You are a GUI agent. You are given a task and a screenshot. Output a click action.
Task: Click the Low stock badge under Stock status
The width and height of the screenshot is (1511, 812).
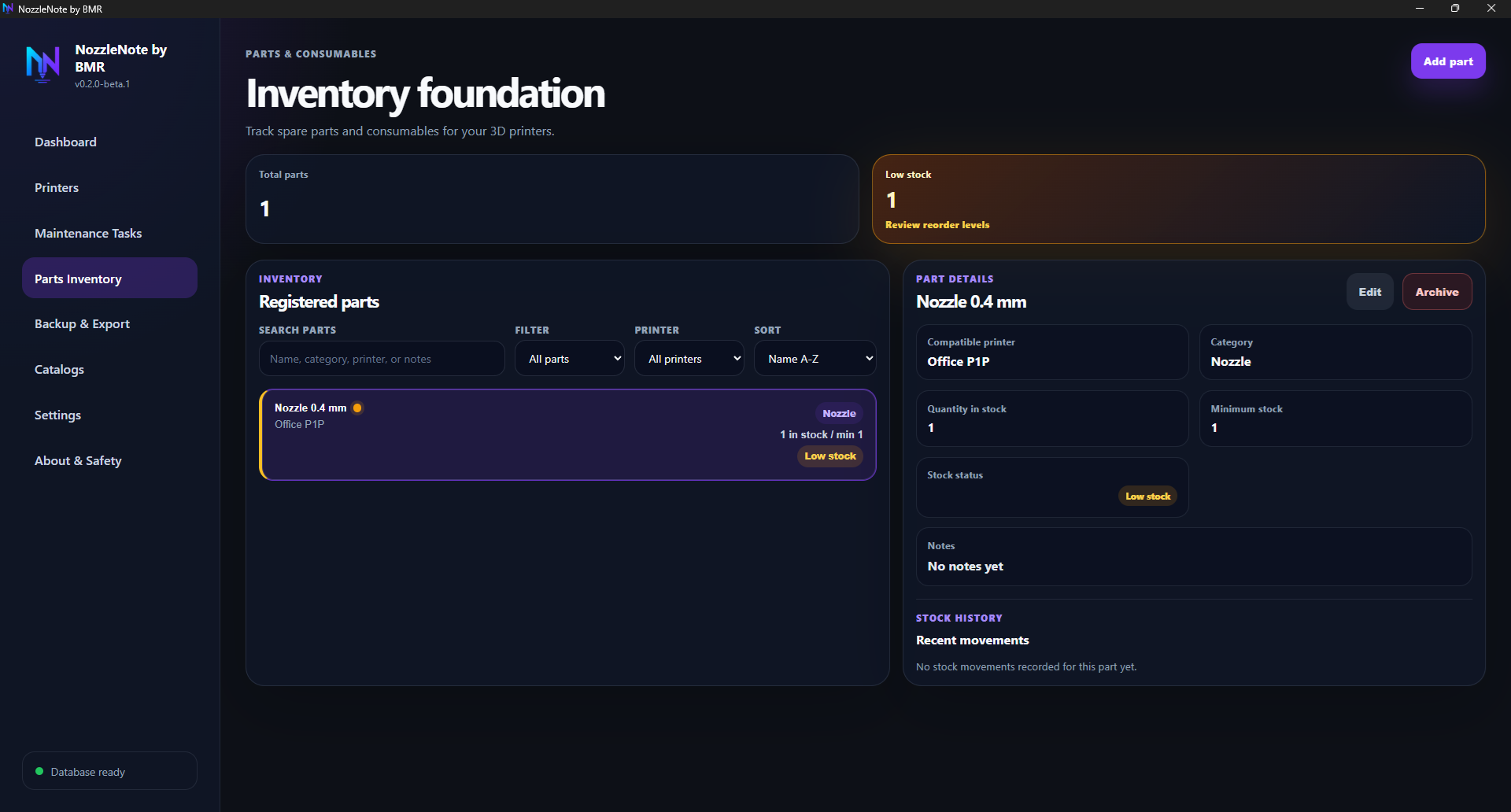click(x=1147, y=496)
